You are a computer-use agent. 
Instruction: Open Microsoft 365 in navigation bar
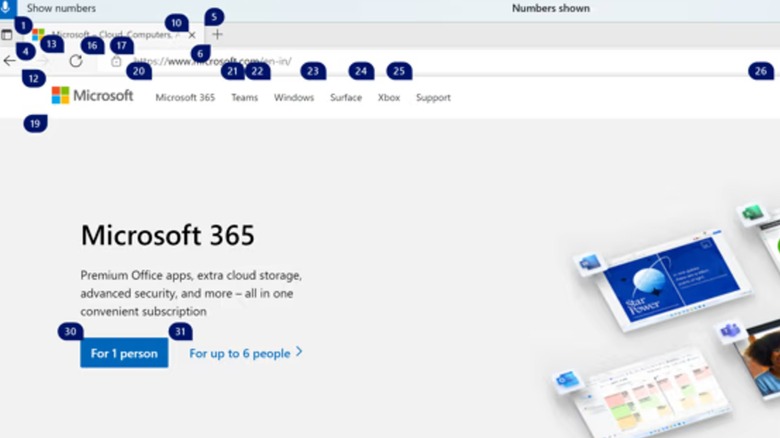pos(185,98)
